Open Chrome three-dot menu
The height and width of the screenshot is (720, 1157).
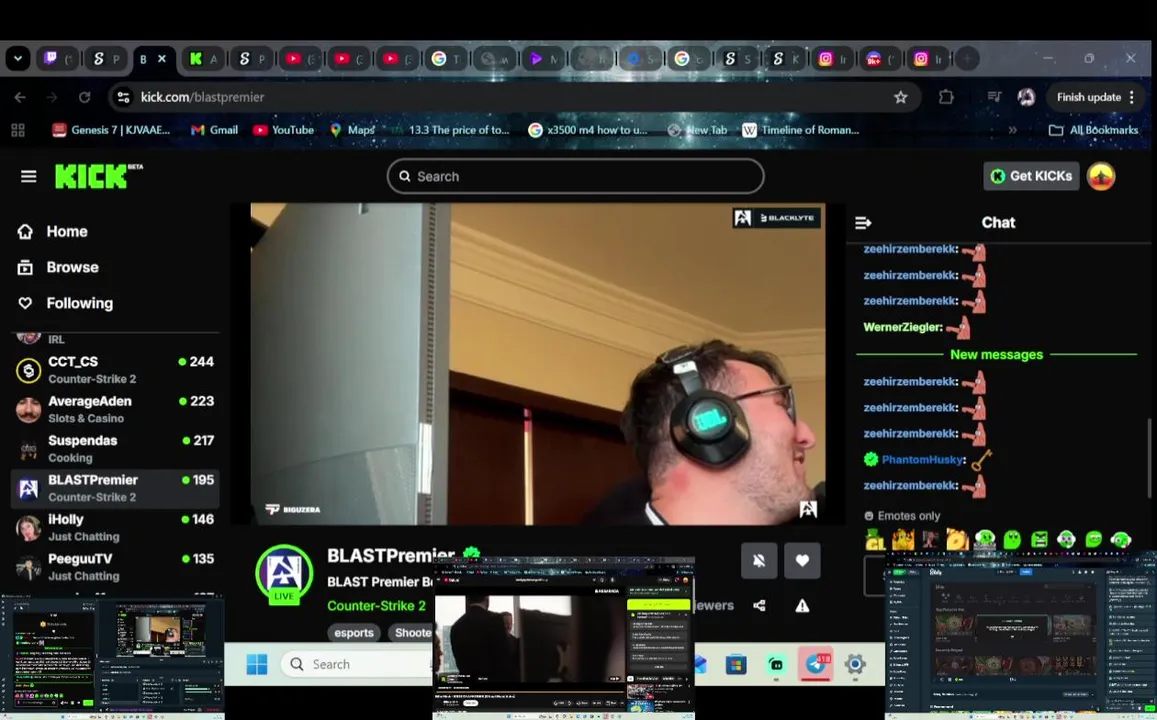pyautogui.click(x=1132, y=97)
